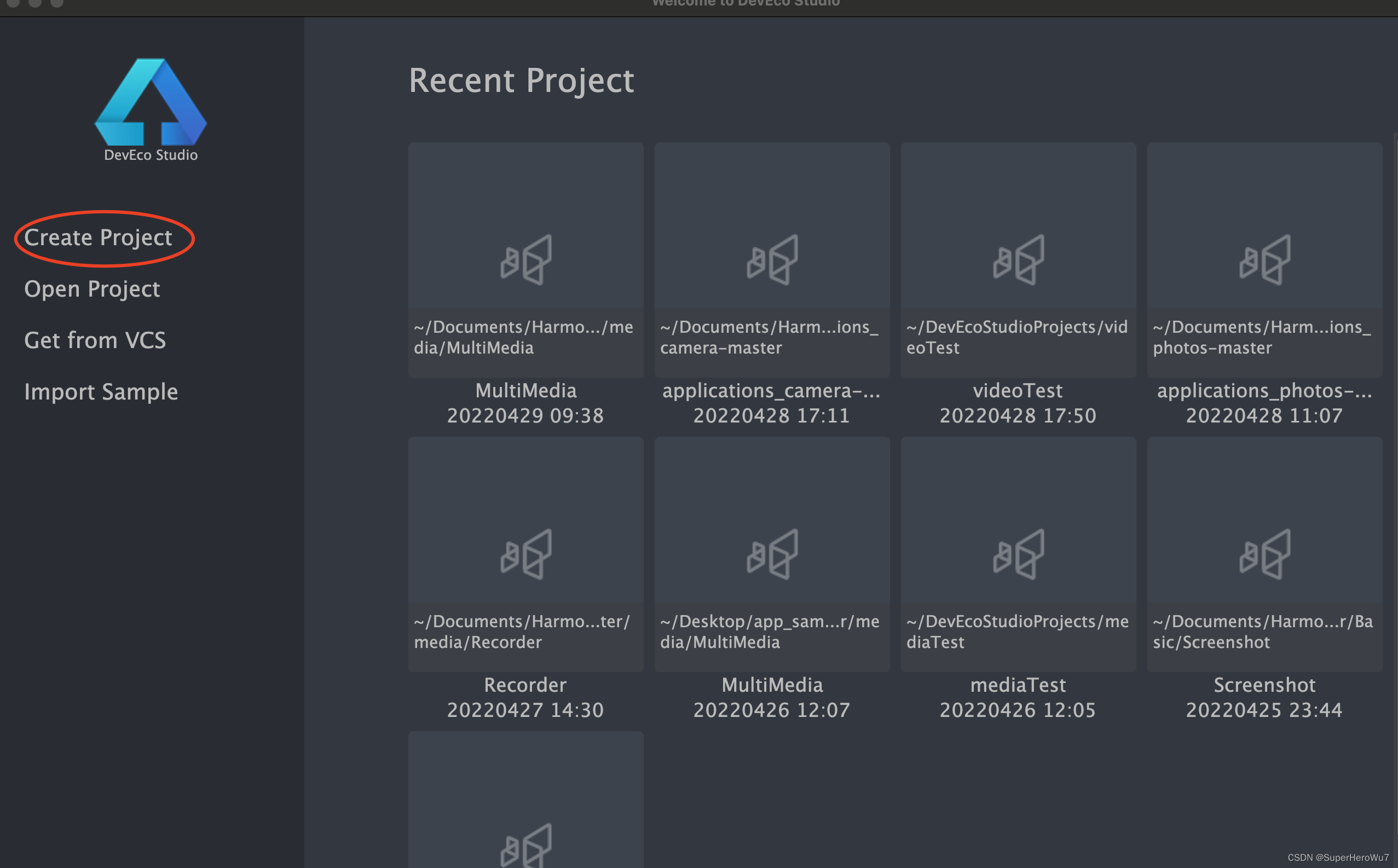The height and width of the screenshot is (868, 1398).
Task: Open the Recorder project thumbnail
Action: (525, 554)
